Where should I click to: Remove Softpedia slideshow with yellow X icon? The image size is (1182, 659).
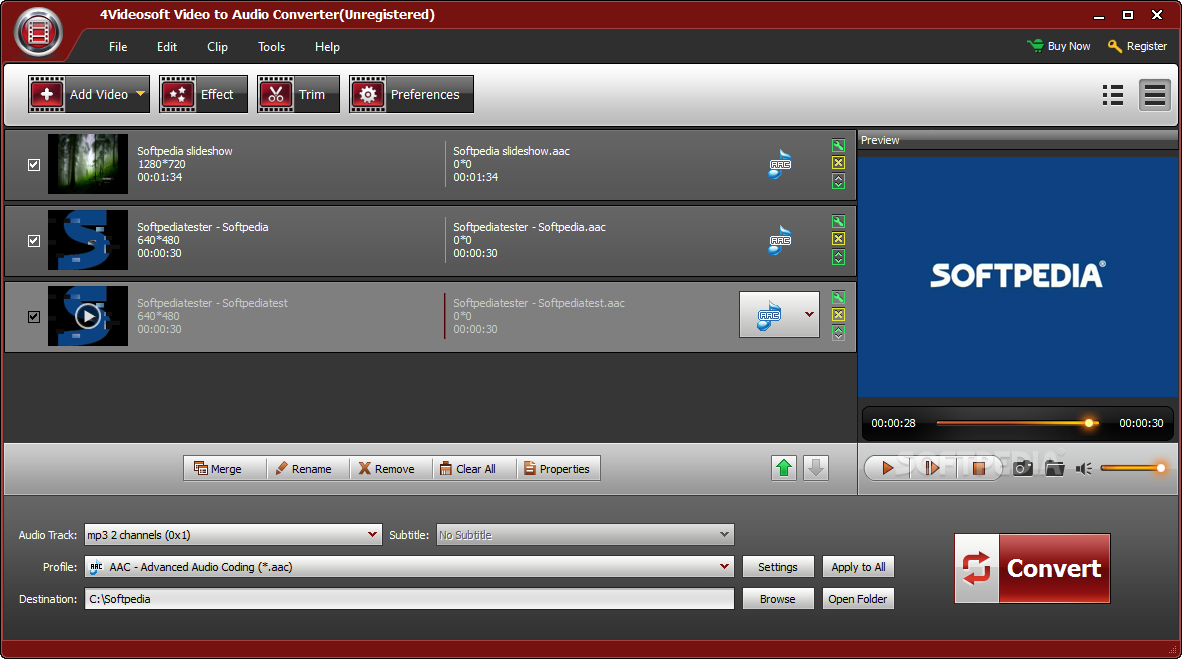[x=838, y=163]
